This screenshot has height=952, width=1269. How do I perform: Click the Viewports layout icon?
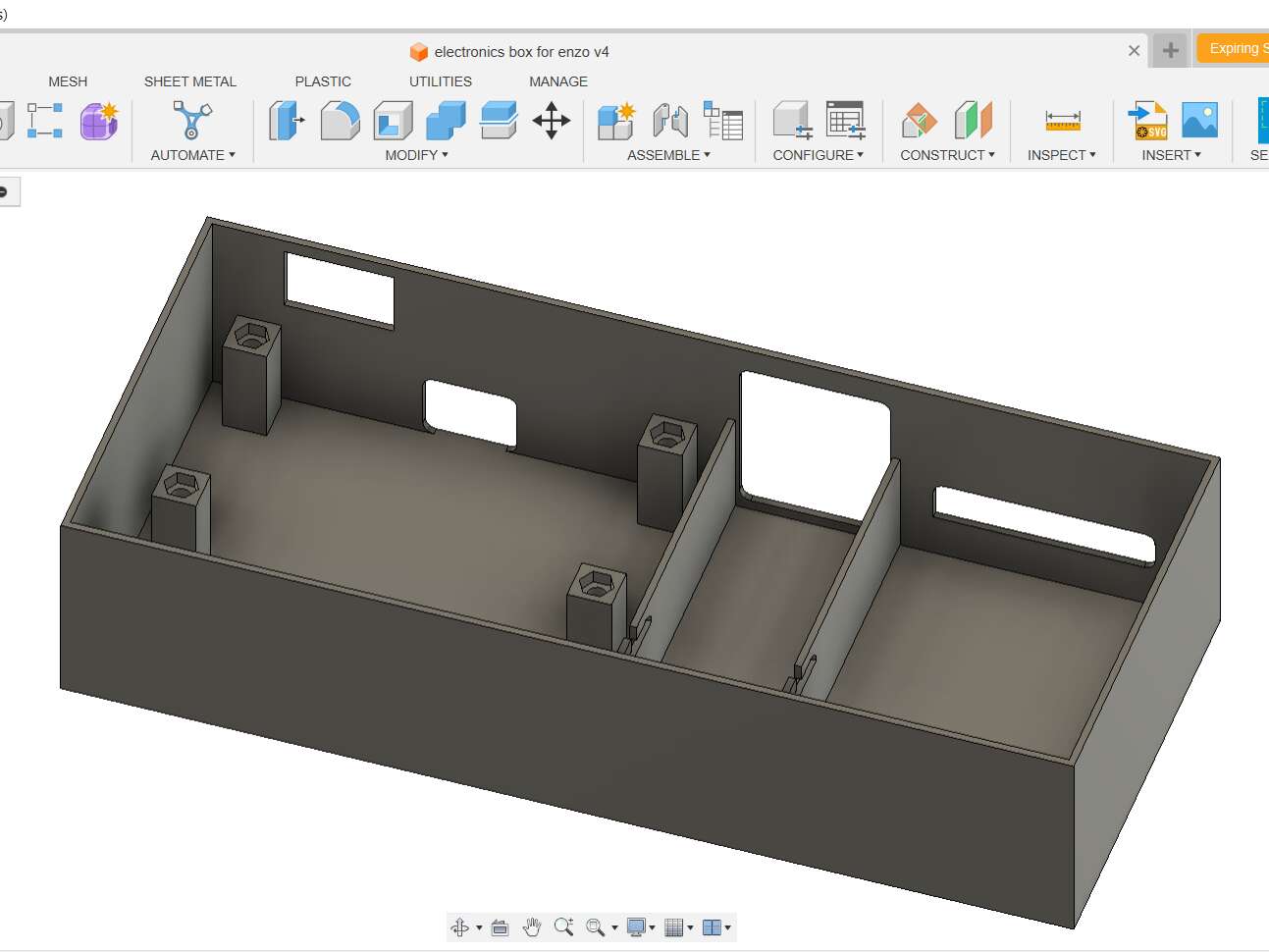[x=712, y=927]
